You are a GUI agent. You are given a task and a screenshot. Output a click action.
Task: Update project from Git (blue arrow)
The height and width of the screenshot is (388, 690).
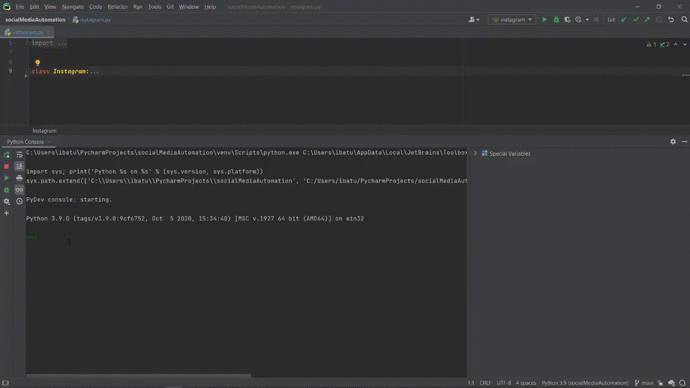tap(624, 19)
